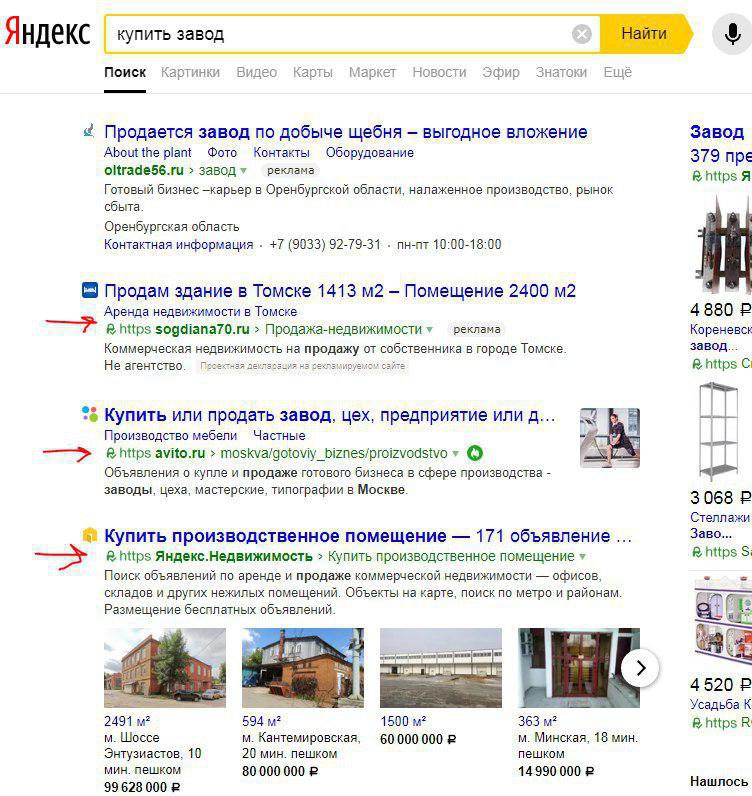This screenshot has height=796, width=752.
Task: Click the Найти search button
Action: click(x=644, y=34)
